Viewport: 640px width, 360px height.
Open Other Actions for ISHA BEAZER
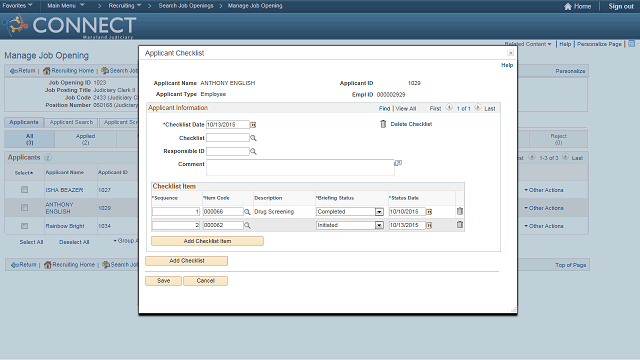[544, 190]
